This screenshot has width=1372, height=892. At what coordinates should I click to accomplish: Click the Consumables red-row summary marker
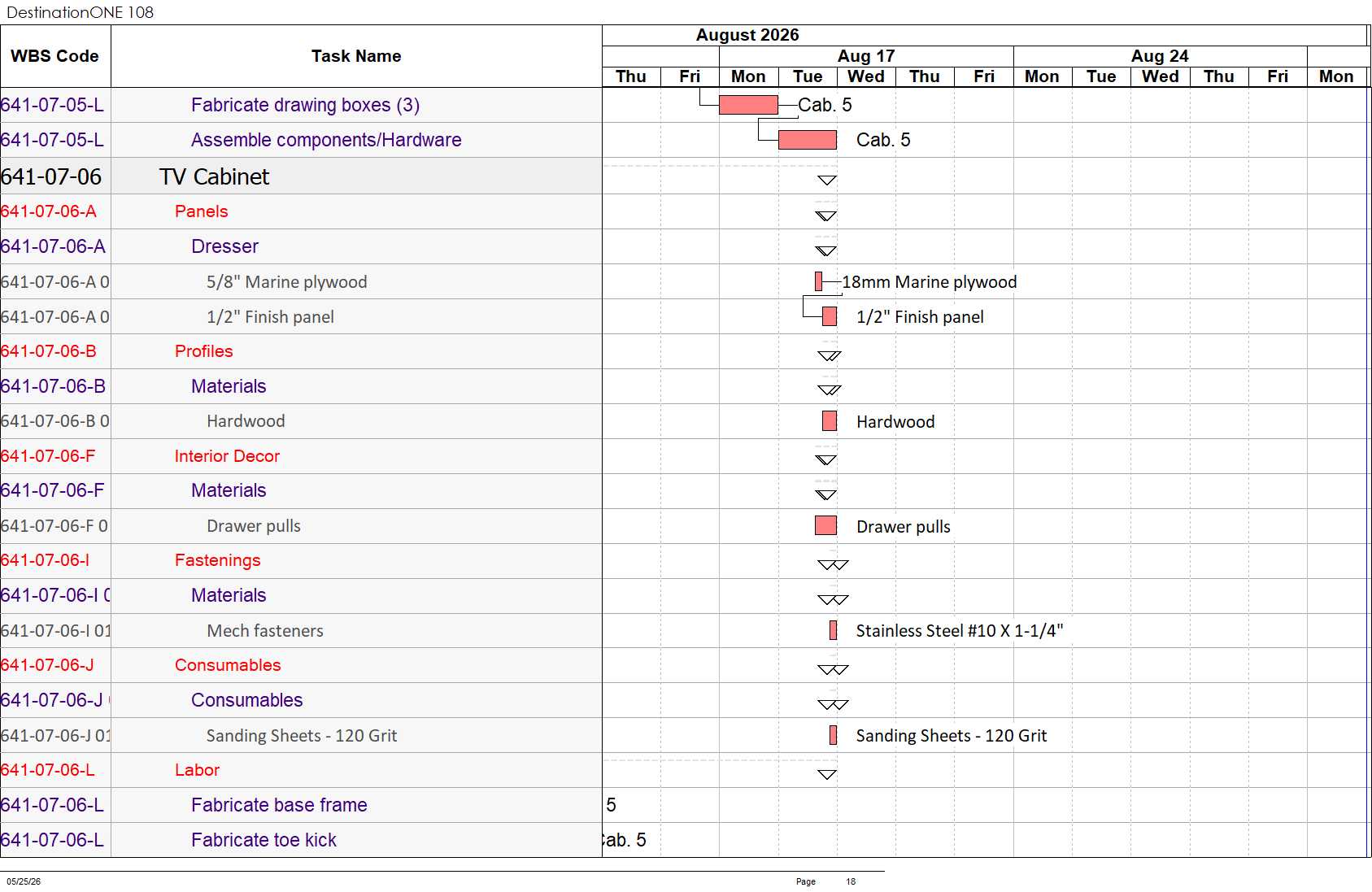tap(833, 670)
